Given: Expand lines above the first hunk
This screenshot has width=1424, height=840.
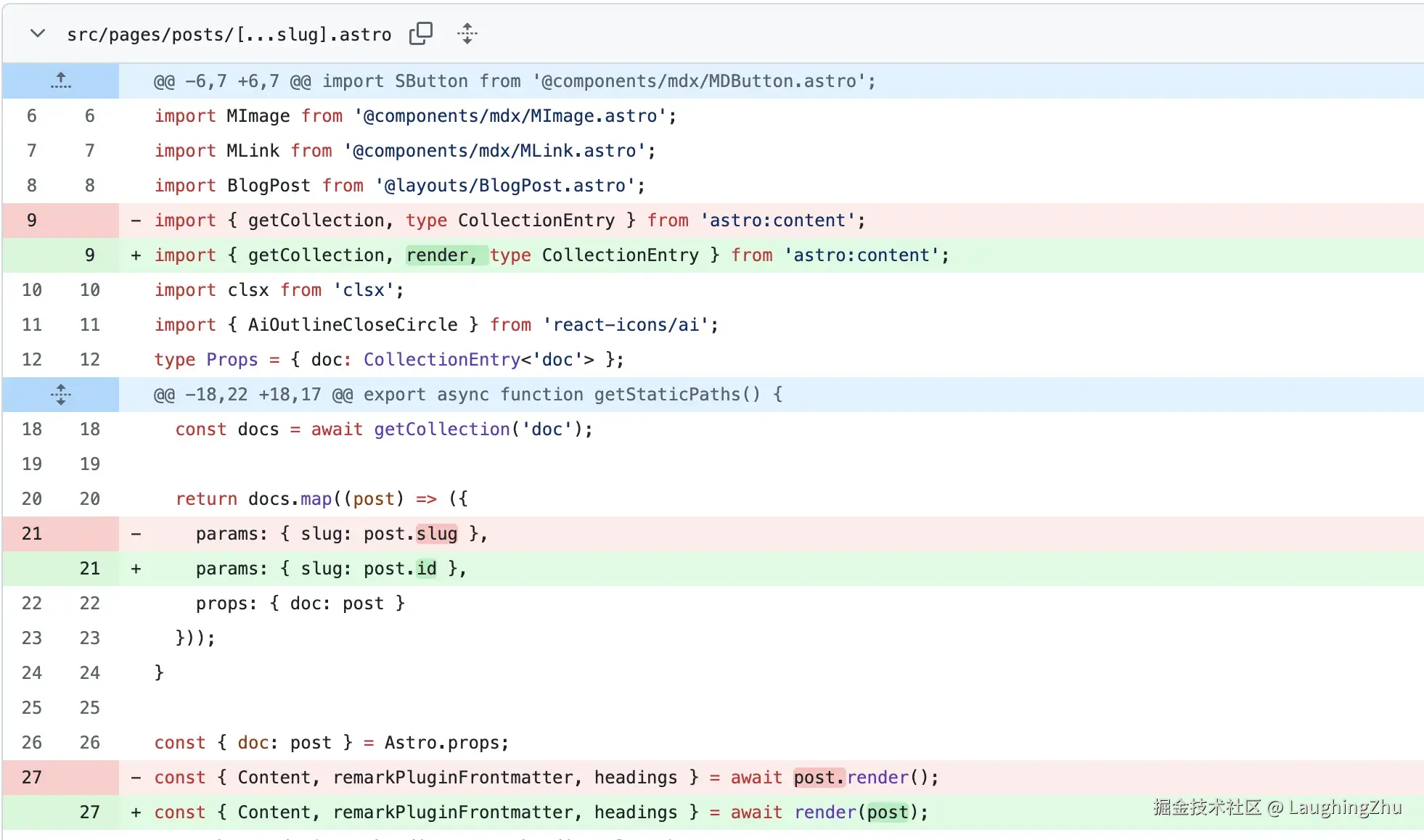Looking at the screenshot, I should 61,81.
